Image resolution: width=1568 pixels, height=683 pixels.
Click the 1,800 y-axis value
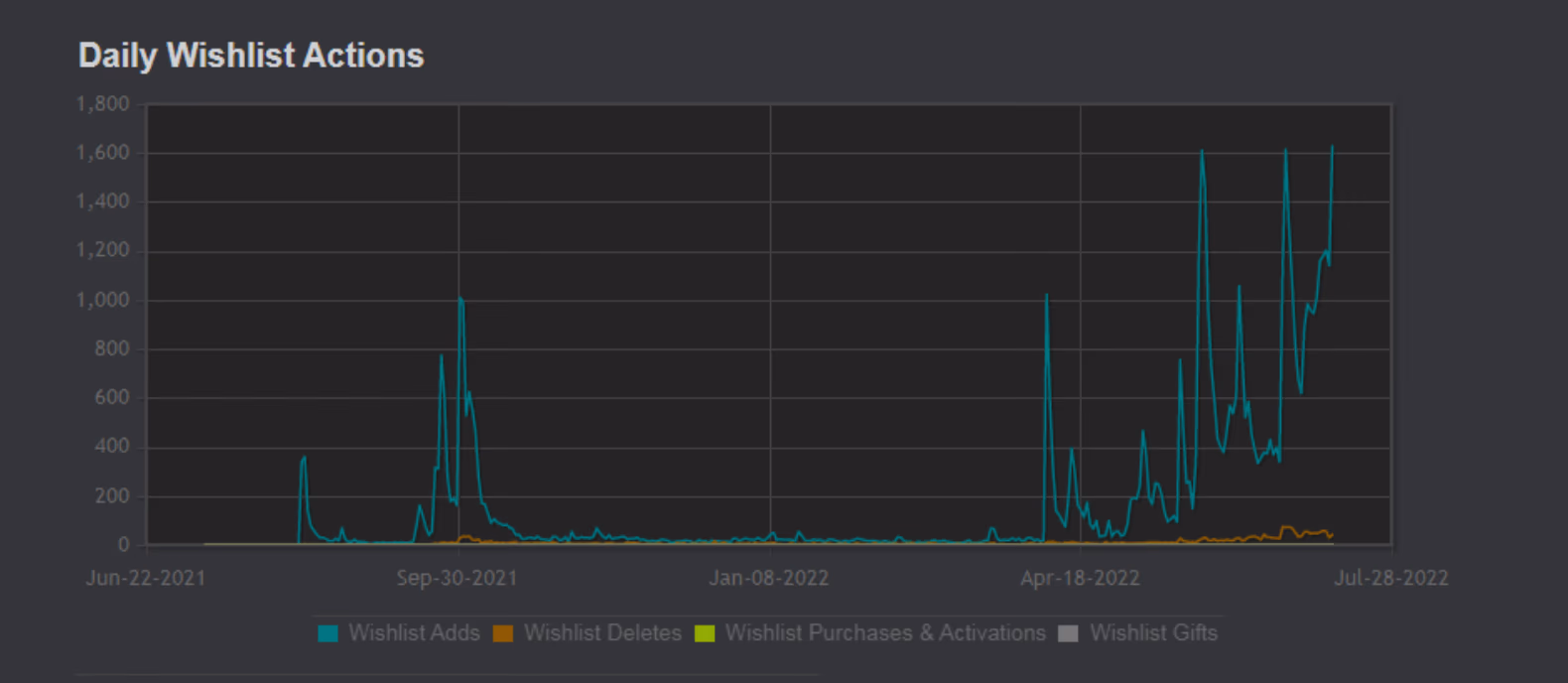(103, 104)
